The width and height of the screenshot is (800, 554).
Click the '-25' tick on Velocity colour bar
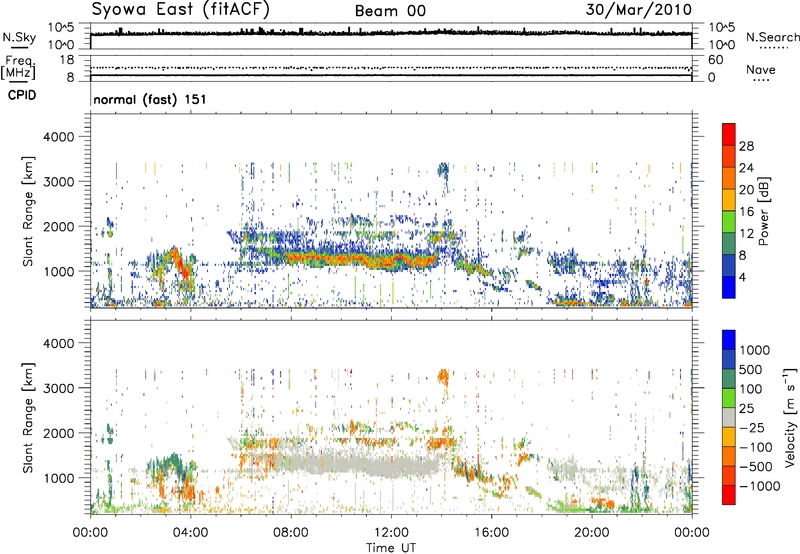752,428
